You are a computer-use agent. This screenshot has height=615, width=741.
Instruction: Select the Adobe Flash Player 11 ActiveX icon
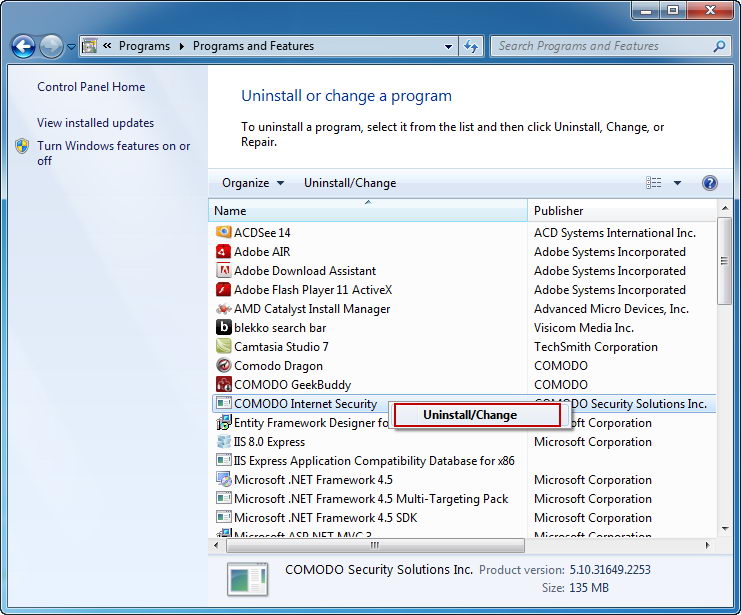coord(224,289)
